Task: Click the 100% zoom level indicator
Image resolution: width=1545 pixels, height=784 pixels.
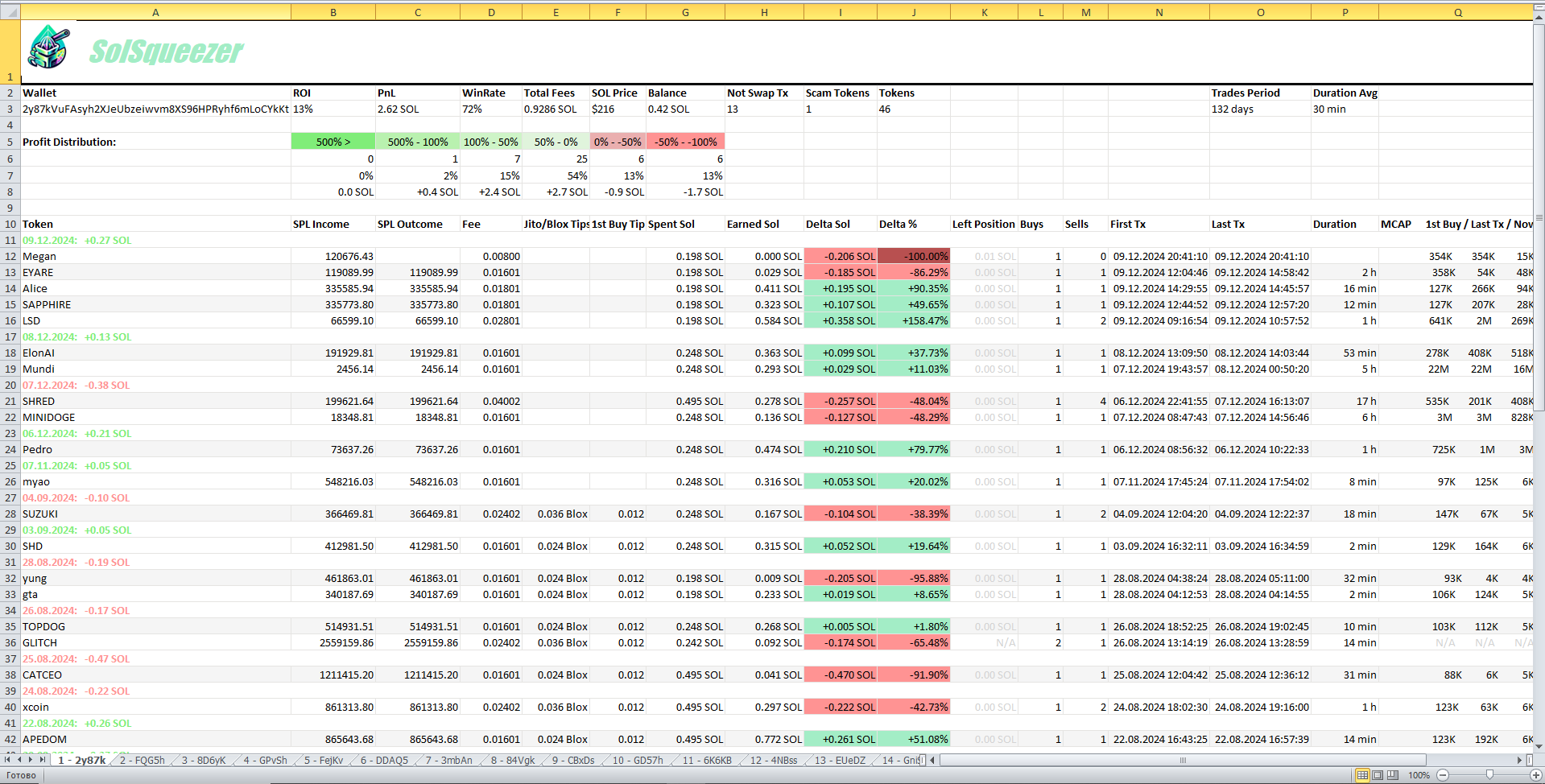Action: click(x=1419, y=775)
